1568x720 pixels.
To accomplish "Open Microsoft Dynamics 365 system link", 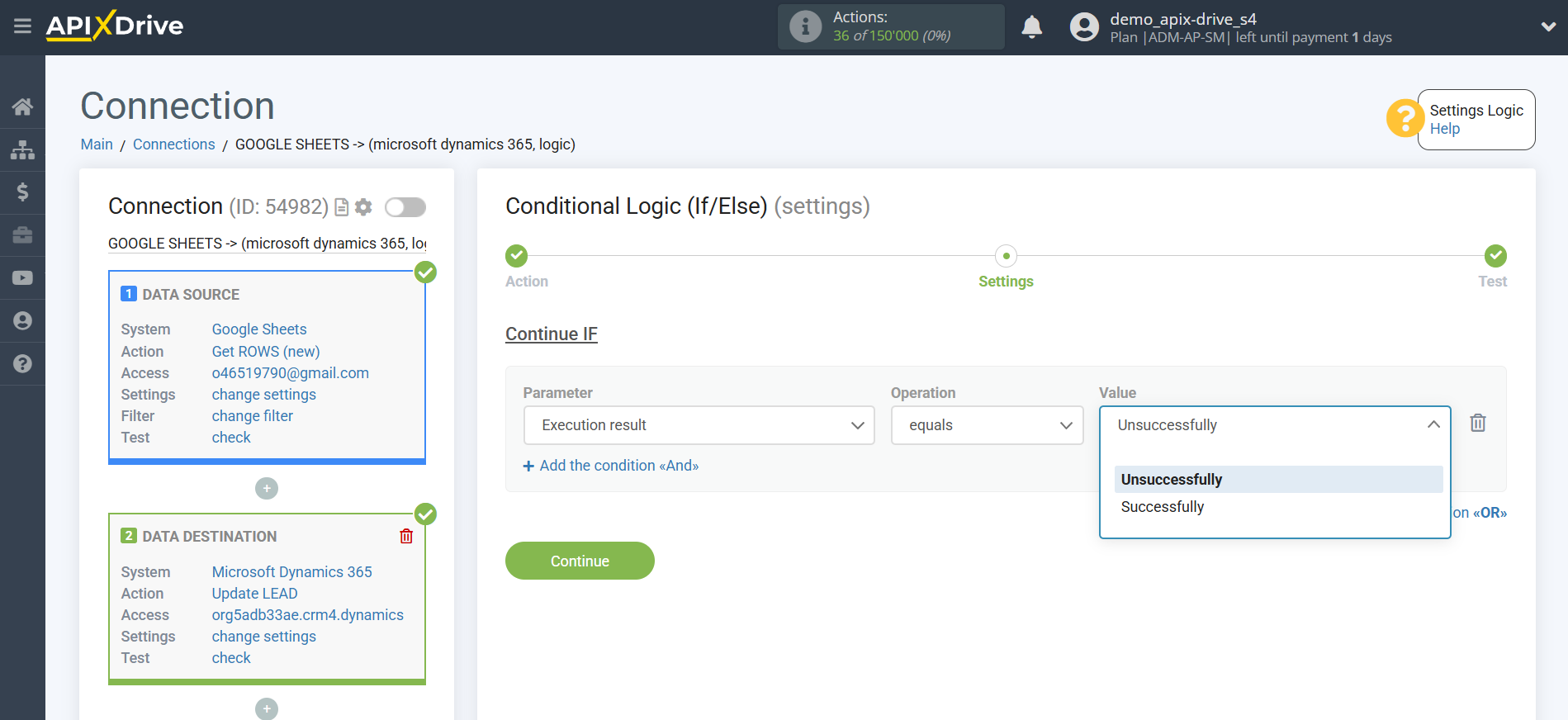I will tap(292, 572).
